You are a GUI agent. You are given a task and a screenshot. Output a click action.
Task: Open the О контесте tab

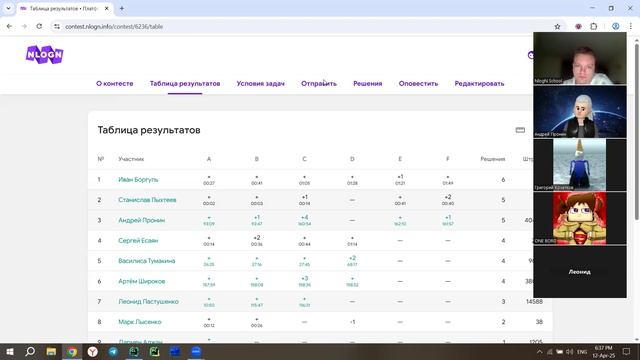point(115,83)
